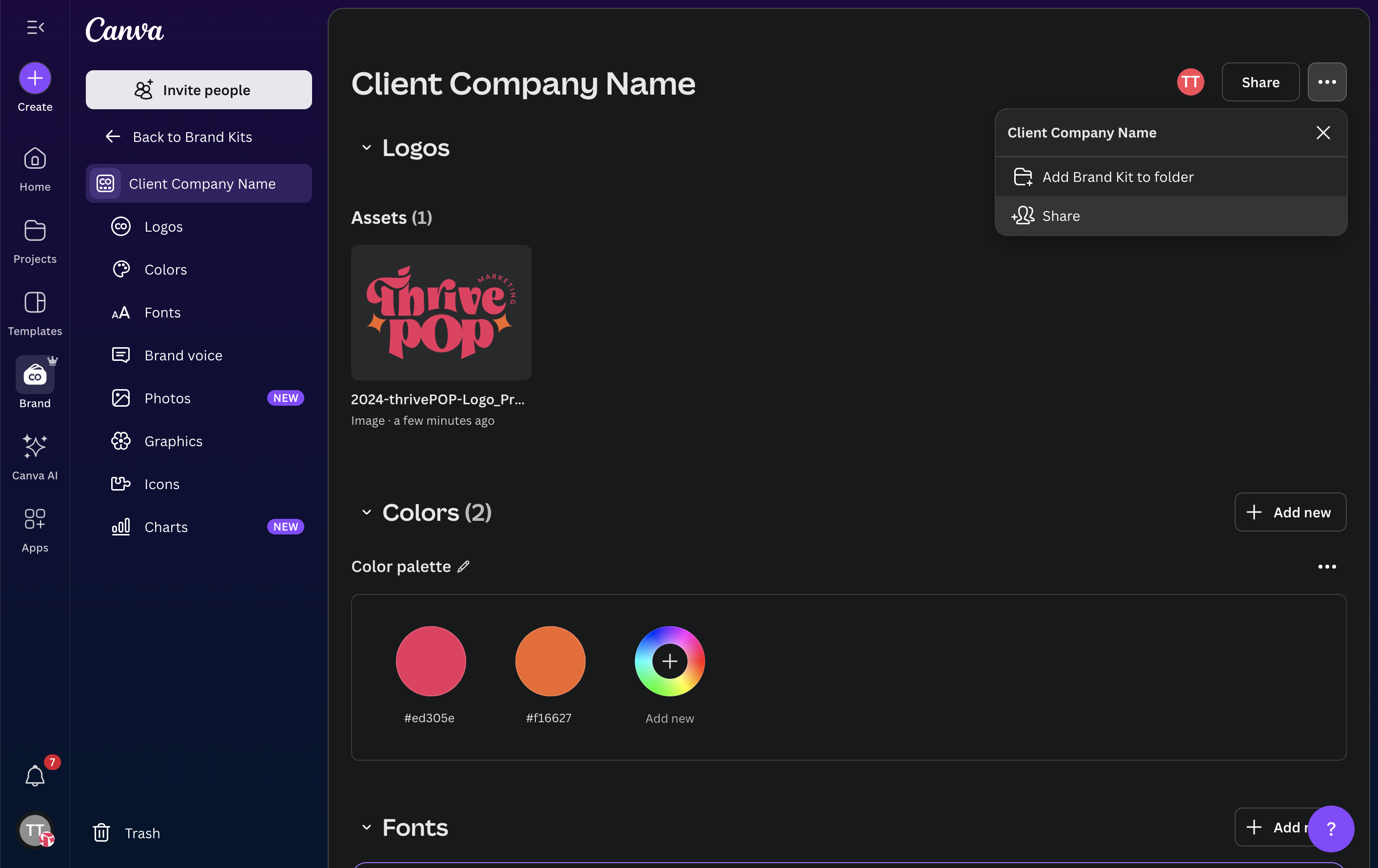Collapse the Colors section chevron
Screen dimensions: 1378x868
coord(367,512)
